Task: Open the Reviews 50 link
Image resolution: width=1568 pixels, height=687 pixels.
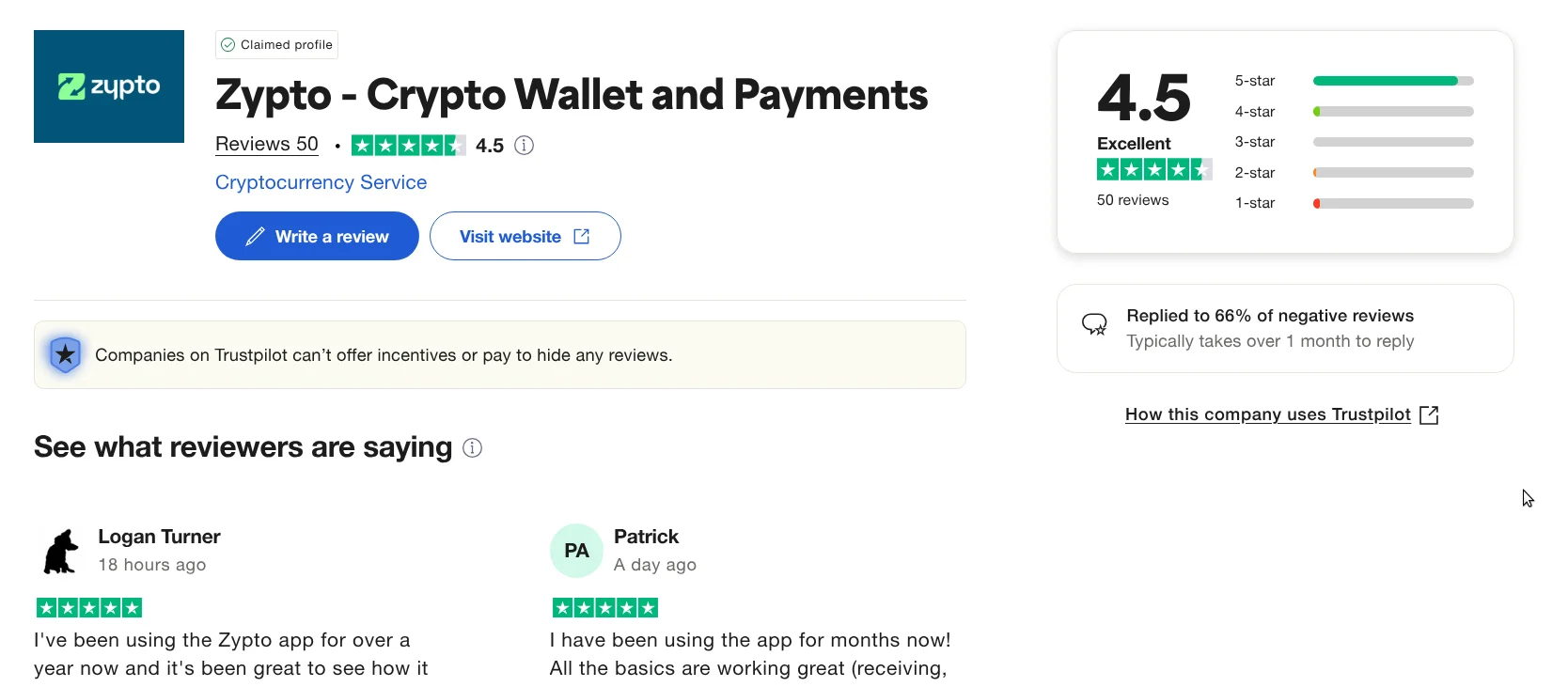Action: tap(267, 144)
